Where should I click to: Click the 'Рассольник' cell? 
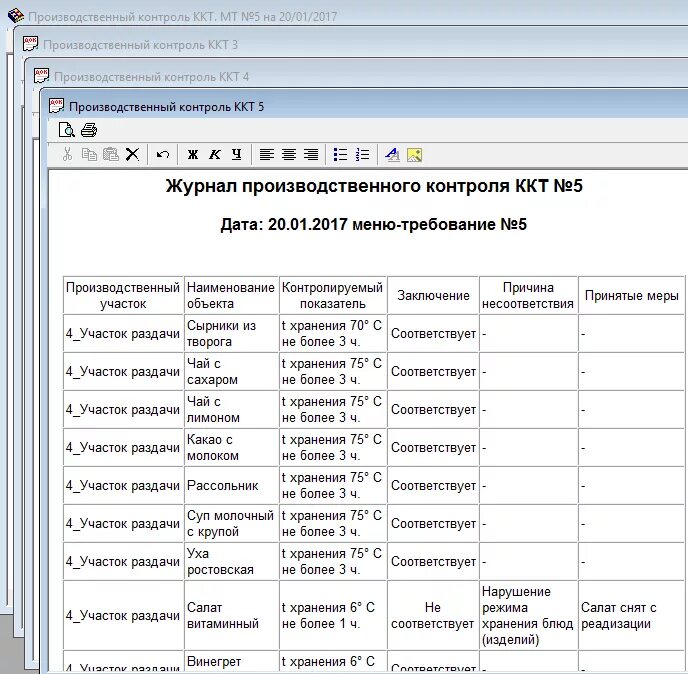click(231, 485)
